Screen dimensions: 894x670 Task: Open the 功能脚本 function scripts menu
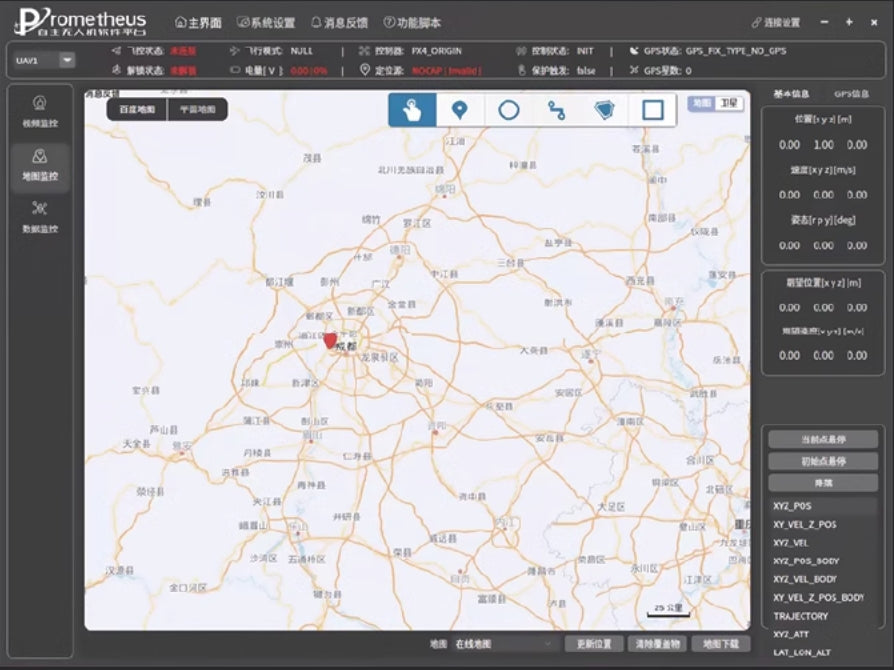(412, 23)
